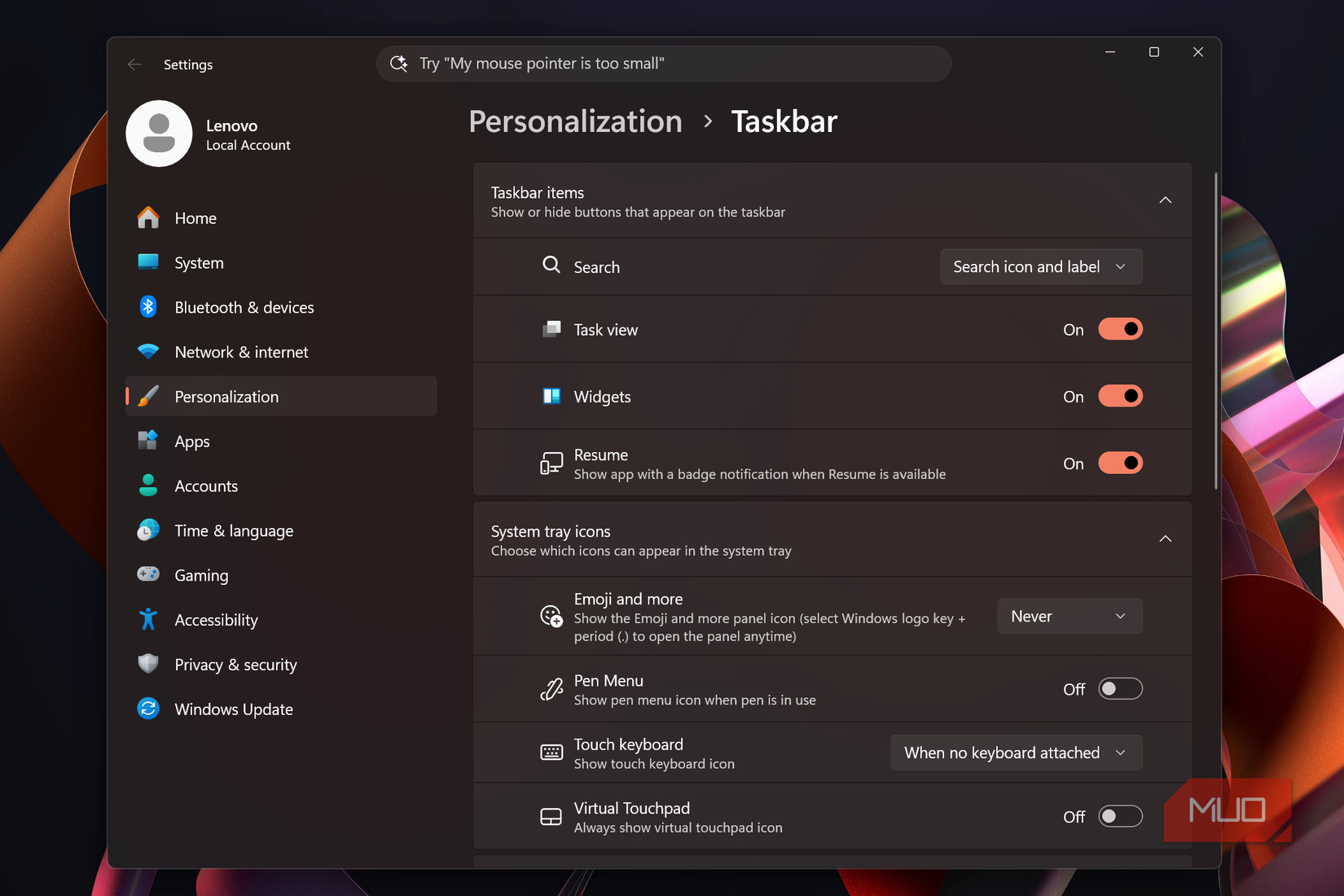This screenshot has width=1344, height=896.
Task: Open Privacy & security settings
Action: tap(281, 664)
